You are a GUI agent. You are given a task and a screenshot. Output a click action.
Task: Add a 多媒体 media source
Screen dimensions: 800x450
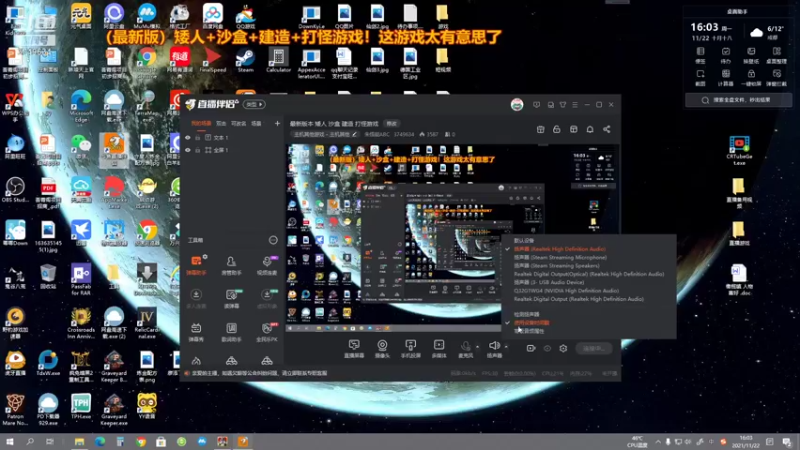click(x=439, y=349)
